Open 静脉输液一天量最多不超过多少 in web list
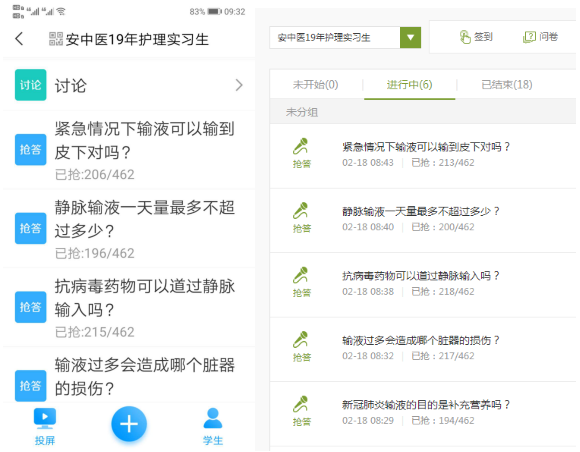This screenshot has height=452, width=580. tap(421, 212)
